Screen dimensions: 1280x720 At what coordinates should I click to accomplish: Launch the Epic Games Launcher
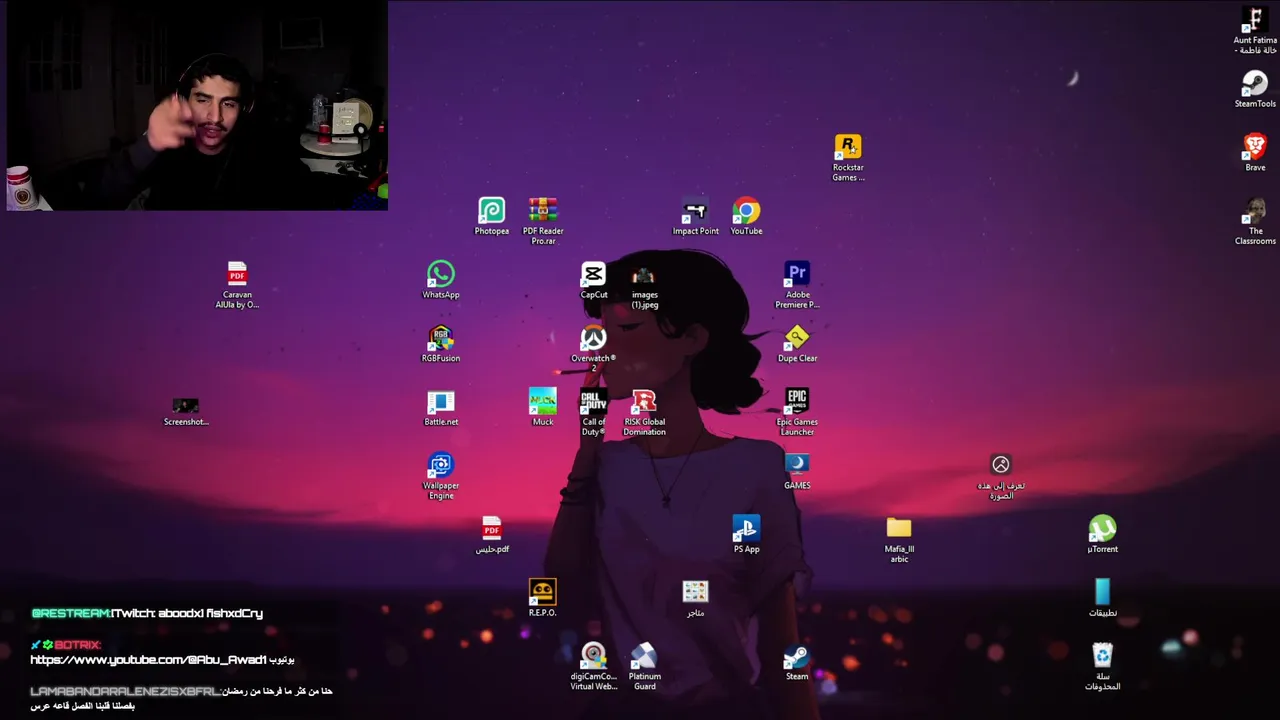pos(797,412)
